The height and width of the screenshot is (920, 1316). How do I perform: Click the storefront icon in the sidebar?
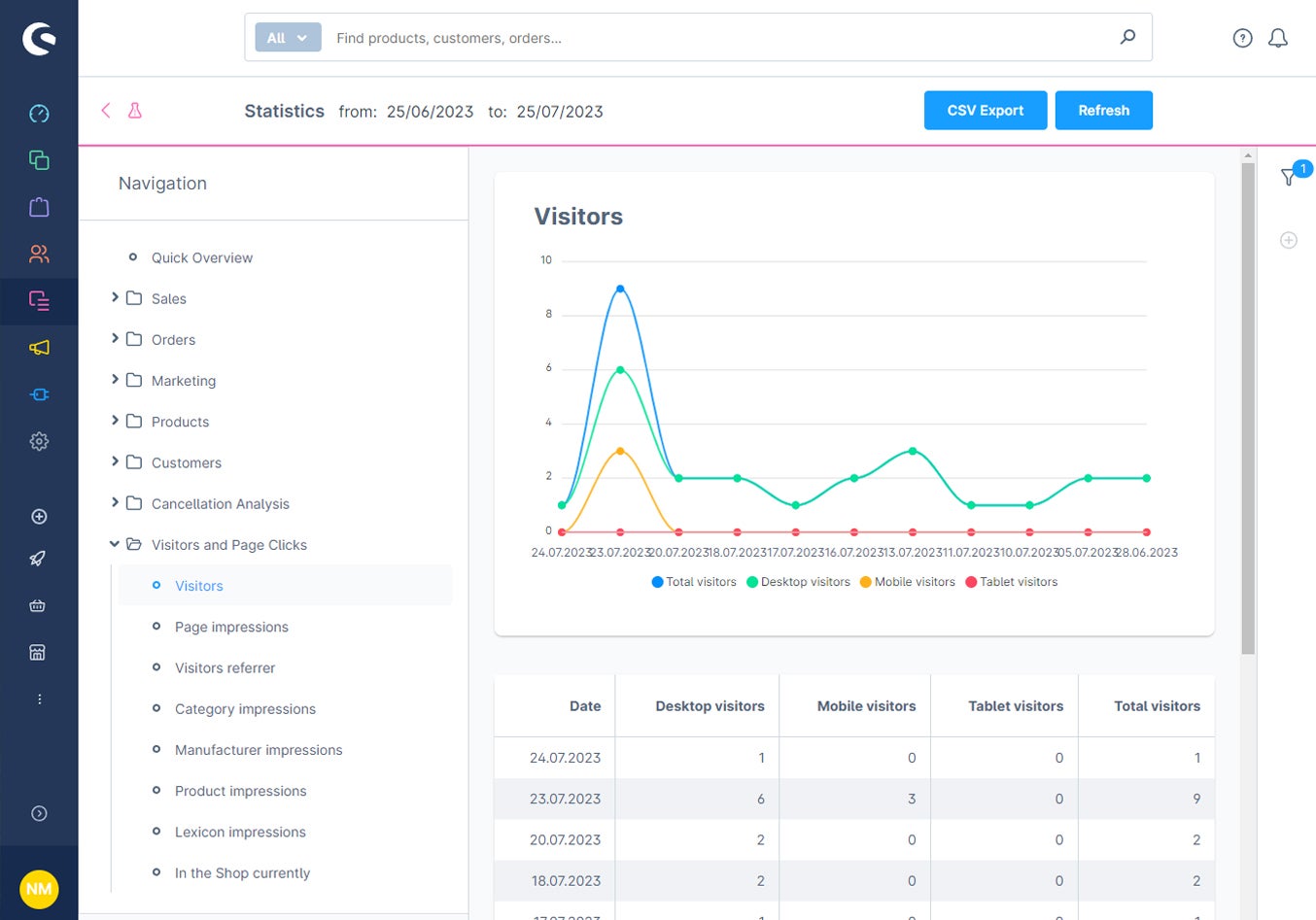click(38, 652)
